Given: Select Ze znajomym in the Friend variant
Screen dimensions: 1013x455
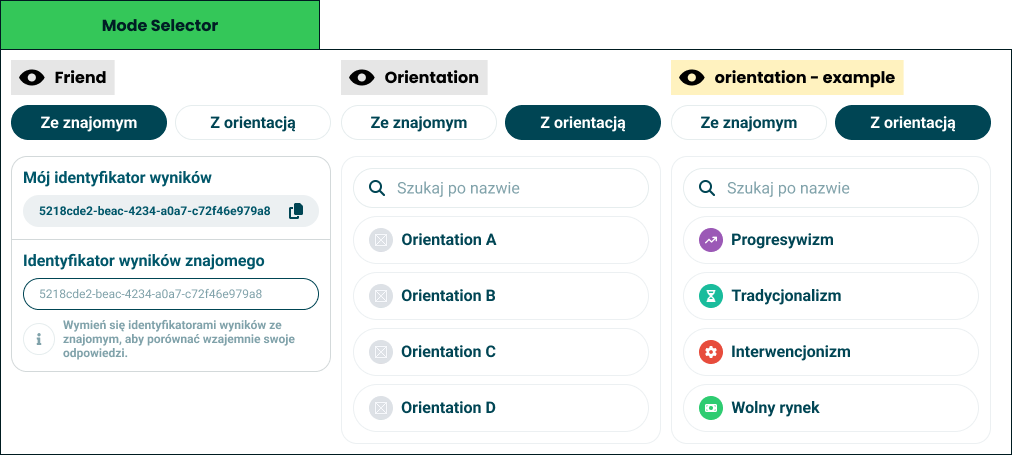Looking at the screenshot, I should (89, 123).
